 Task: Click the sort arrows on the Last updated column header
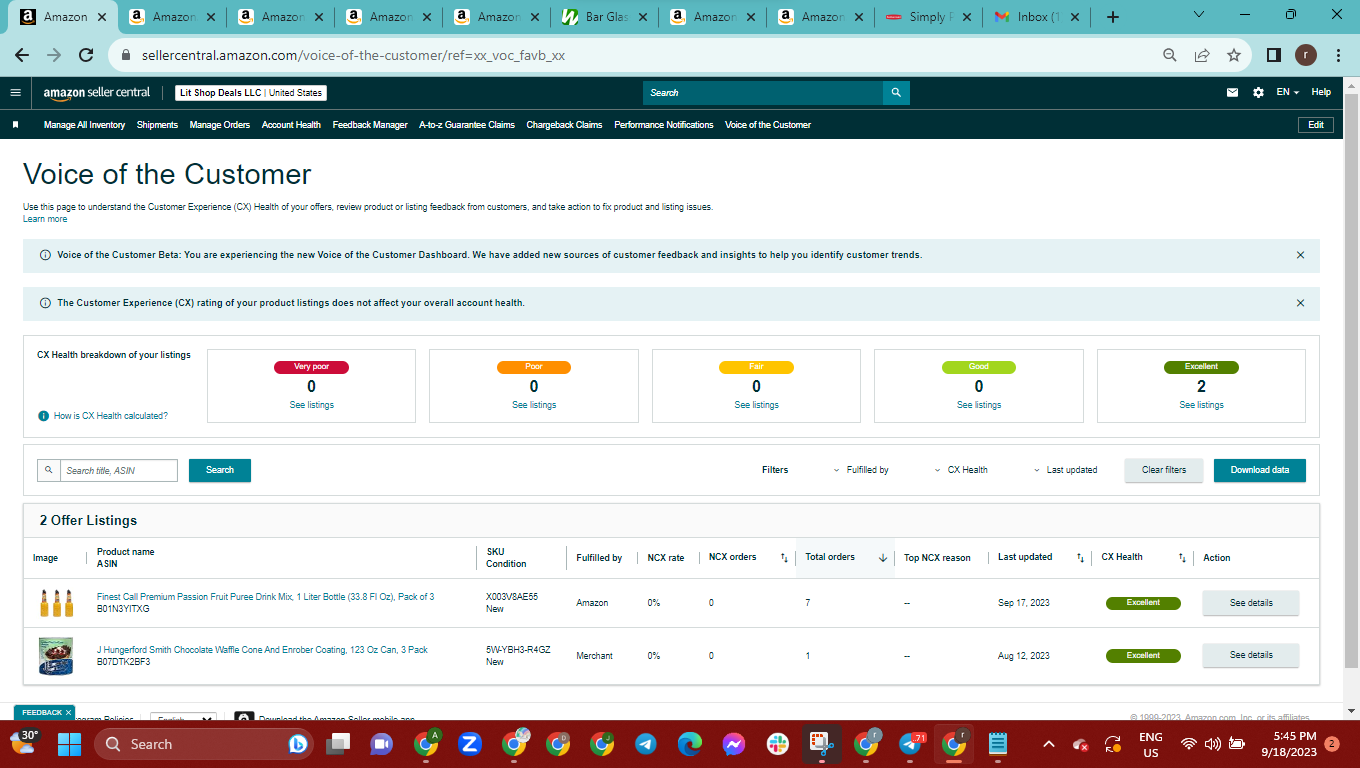[1080, 558]
